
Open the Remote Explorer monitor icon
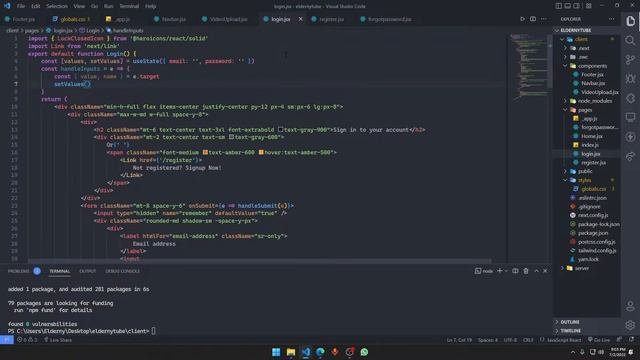click(630, 118)
